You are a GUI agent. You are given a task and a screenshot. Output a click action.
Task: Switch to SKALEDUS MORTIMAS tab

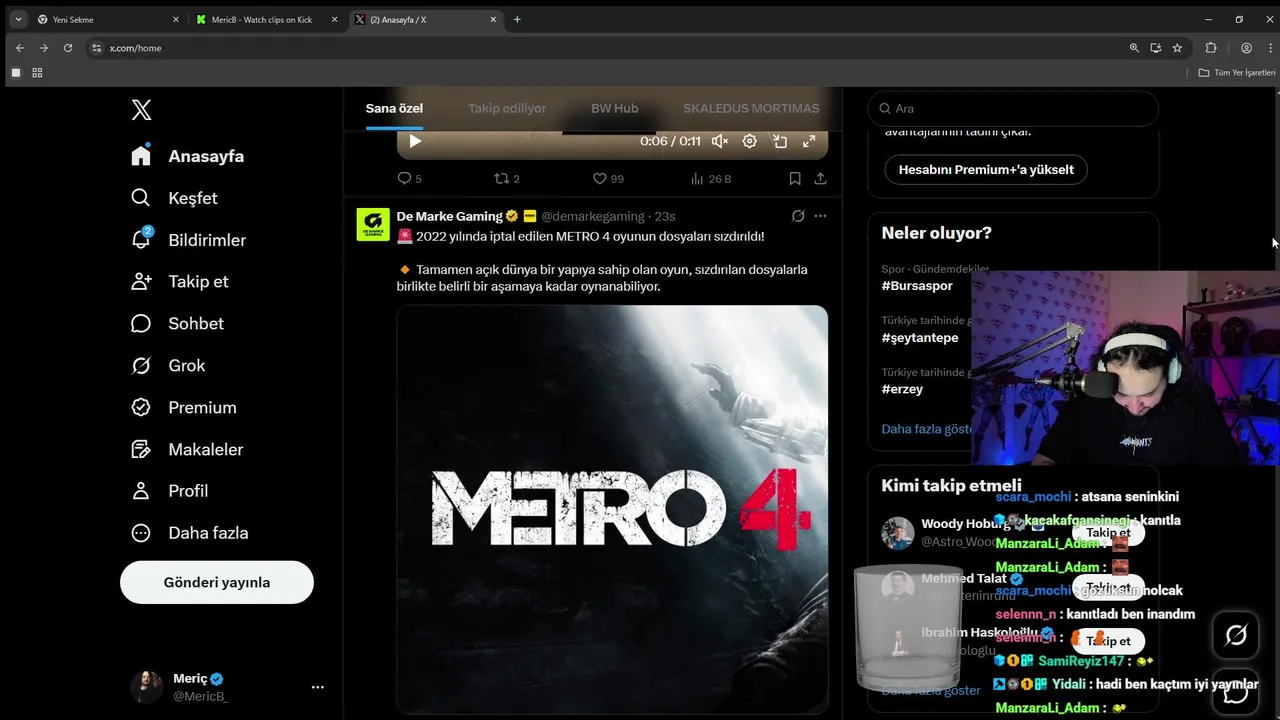coord(751,108)
